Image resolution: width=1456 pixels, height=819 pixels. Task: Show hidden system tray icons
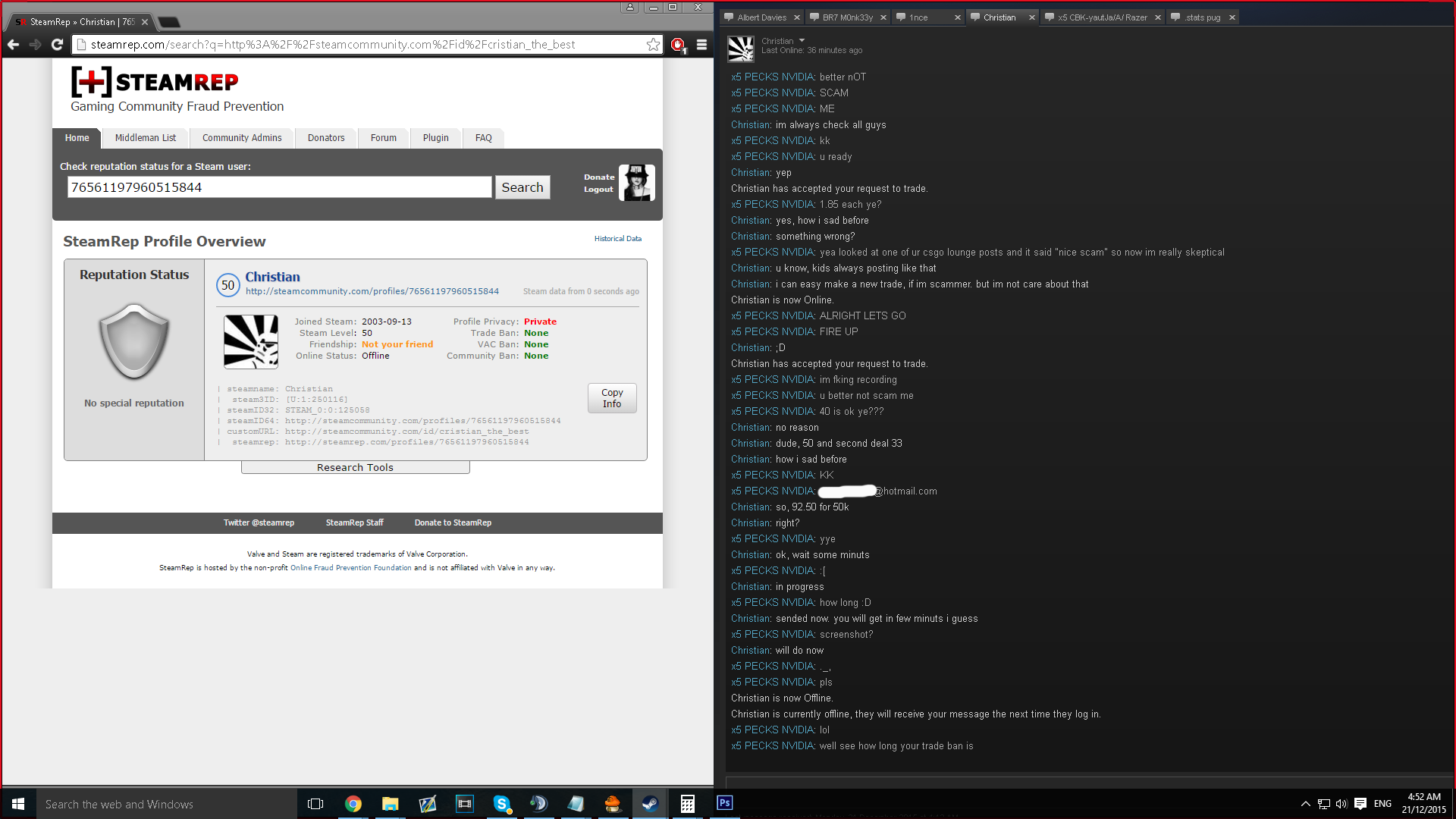tap(1305, 804)
